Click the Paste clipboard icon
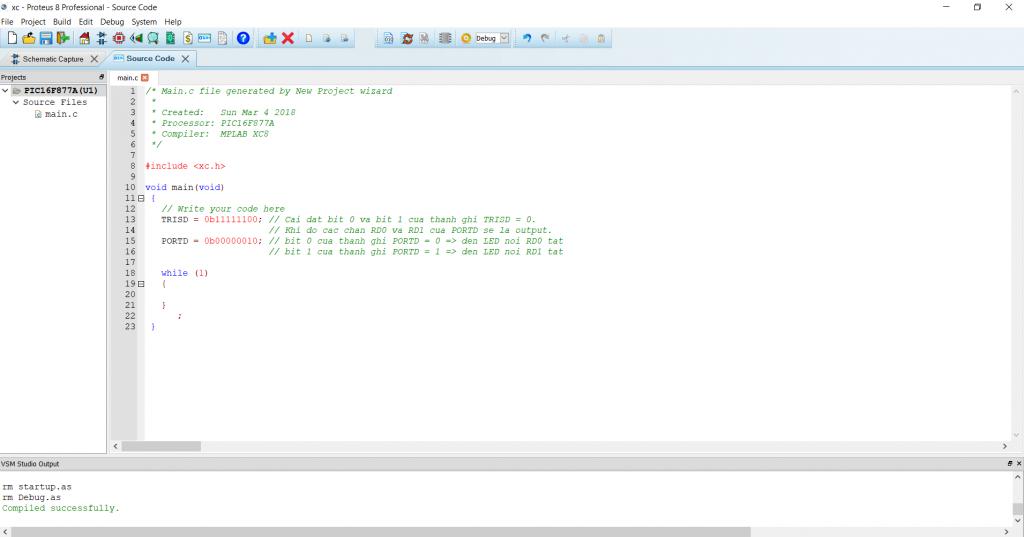1024x537 pixels. (601, 39)
